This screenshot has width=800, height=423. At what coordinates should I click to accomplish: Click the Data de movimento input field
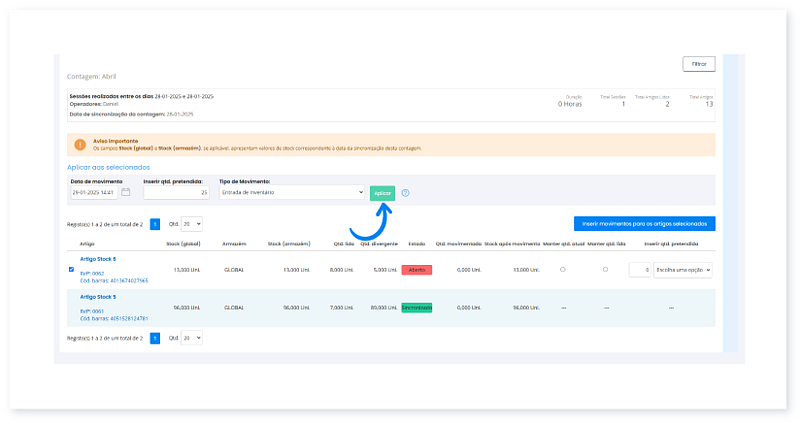pos(94,192)
